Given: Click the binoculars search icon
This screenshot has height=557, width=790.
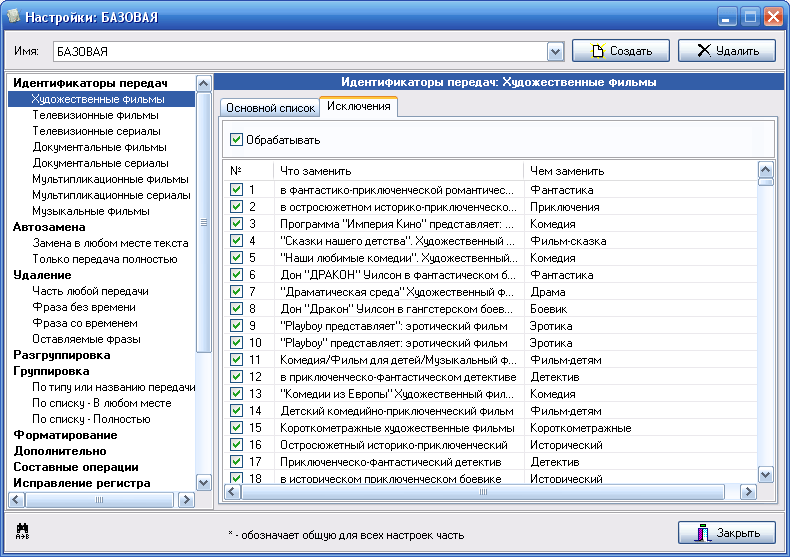Looking at the screenshot, I should pyautogui.click(x=23, y=531).
